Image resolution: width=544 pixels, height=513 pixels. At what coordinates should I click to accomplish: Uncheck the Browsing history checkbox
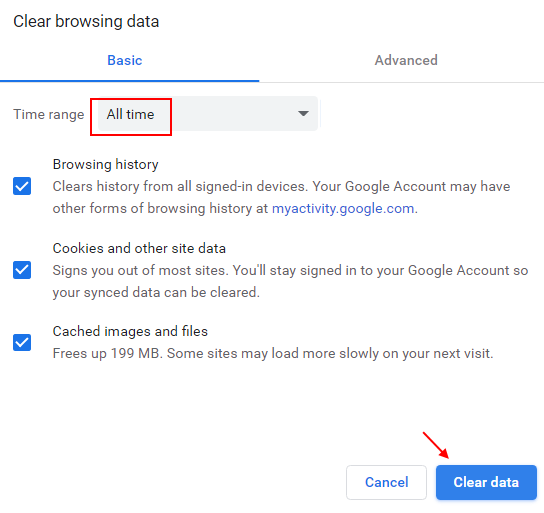(22, 186)
